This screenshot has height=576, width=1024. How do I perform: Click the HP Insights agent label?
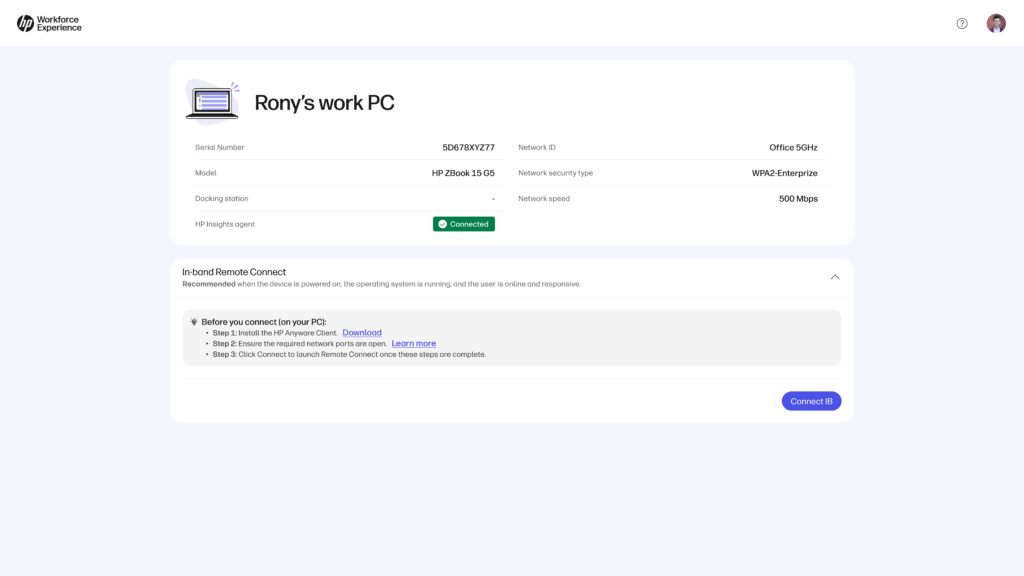pyautogui.click(x=225, y=224)
